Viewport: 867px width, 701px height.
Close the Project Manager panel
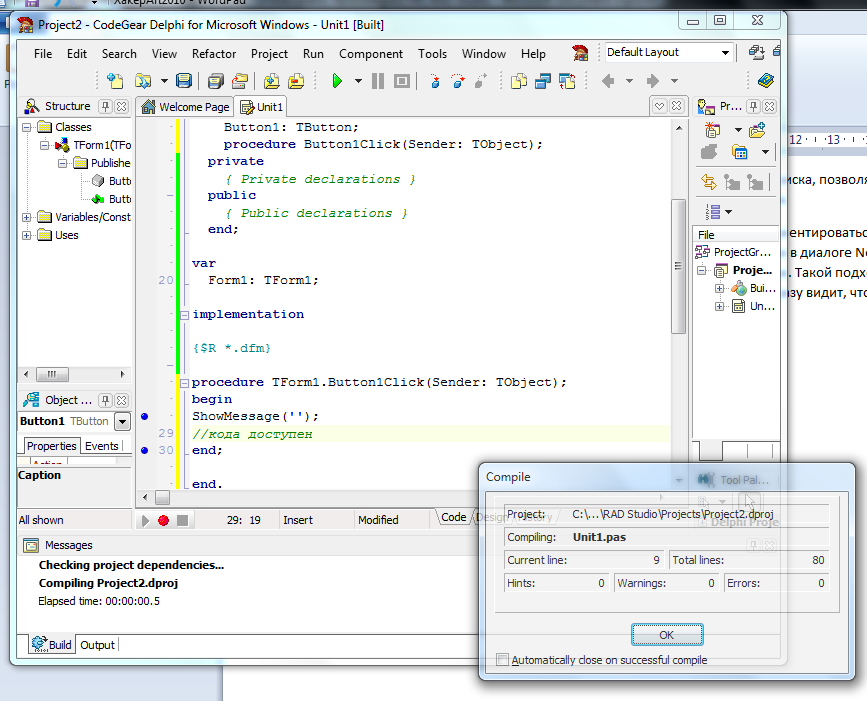[769, 106]
